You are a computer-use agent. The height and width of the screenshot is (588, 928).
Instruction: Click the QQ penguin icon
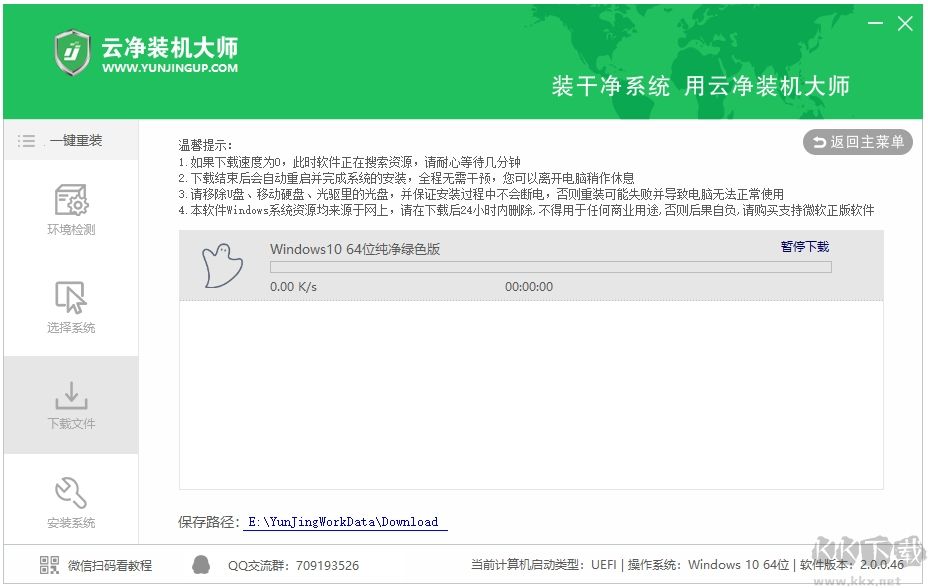[x=201, y=565]
